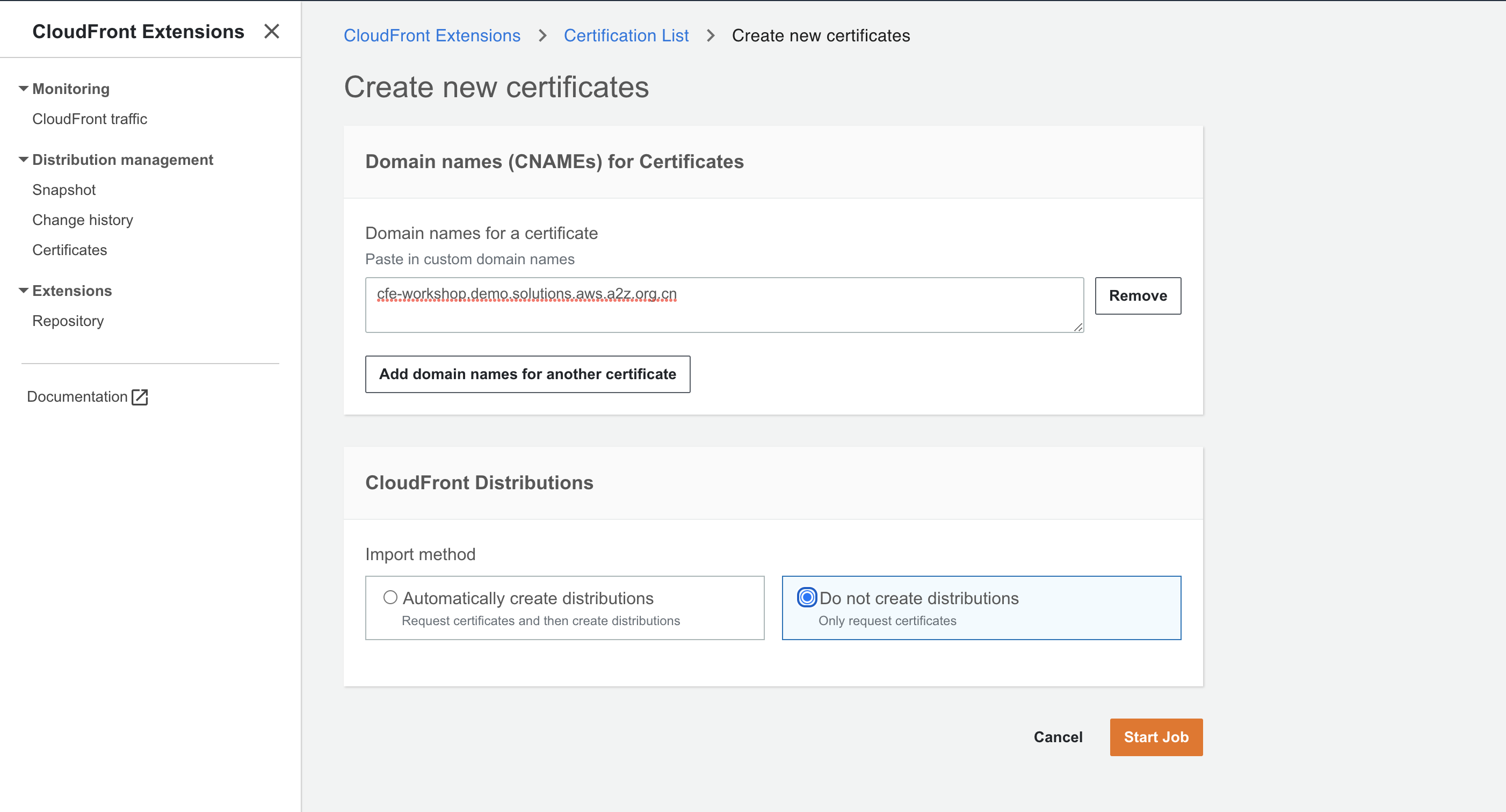Click the CloudFront Extensions breadcrumb link
The image size is (1506, 812).
tap(432, 35)
